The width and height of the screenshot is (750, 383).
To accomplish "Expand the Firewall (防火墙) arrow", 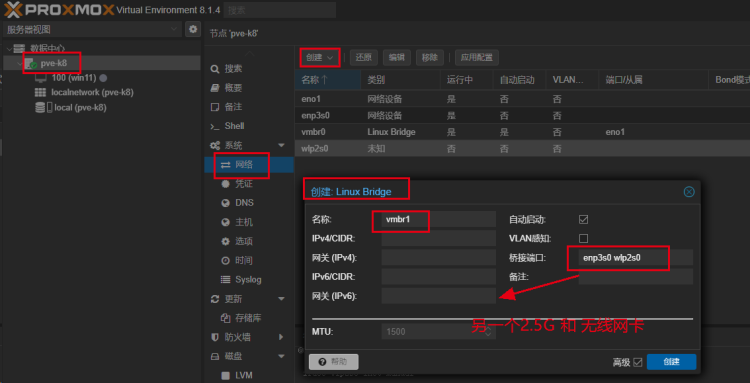I will pos(281,337).
